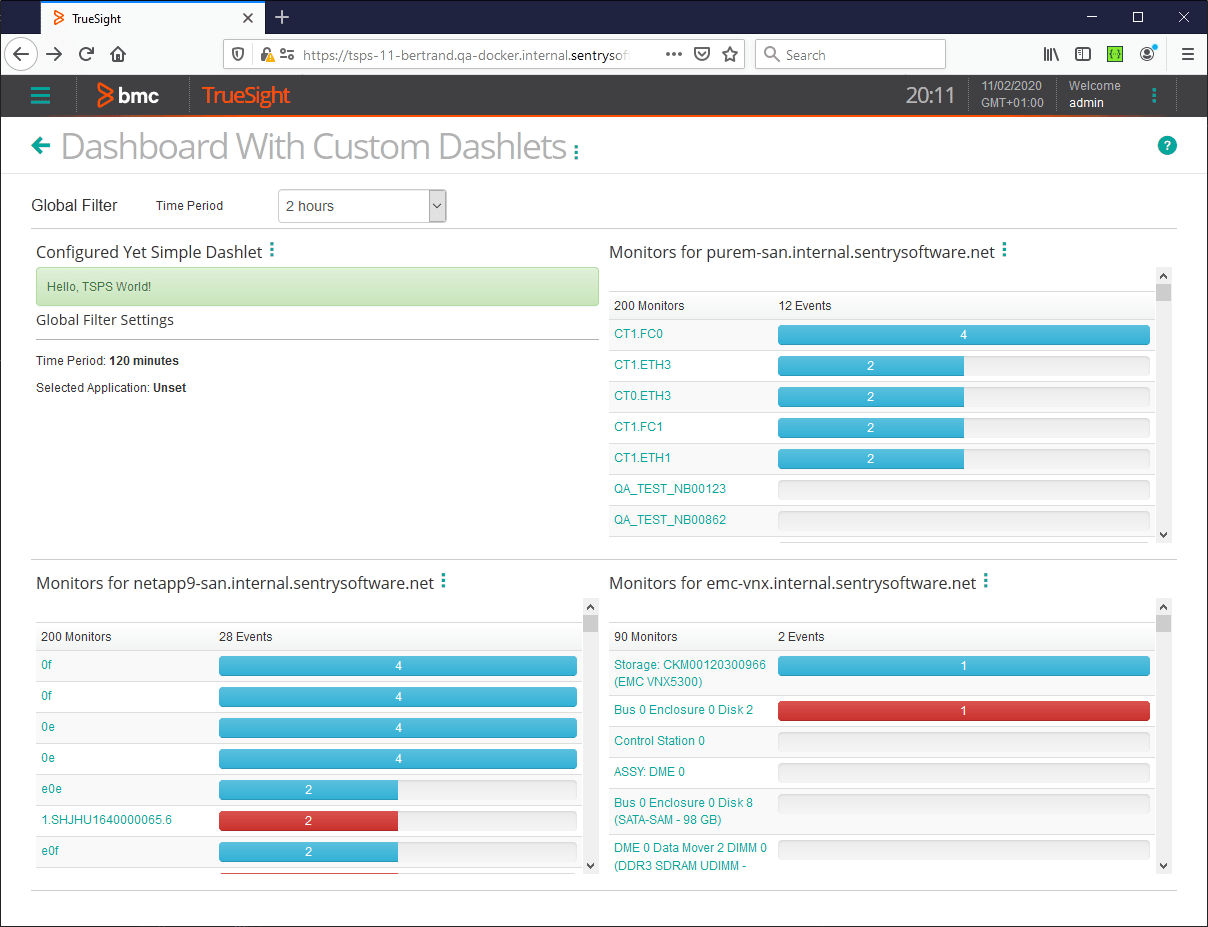Open the tracking protection shield icon
Viewport: 1208px width, 927px height.
point(238,55)
